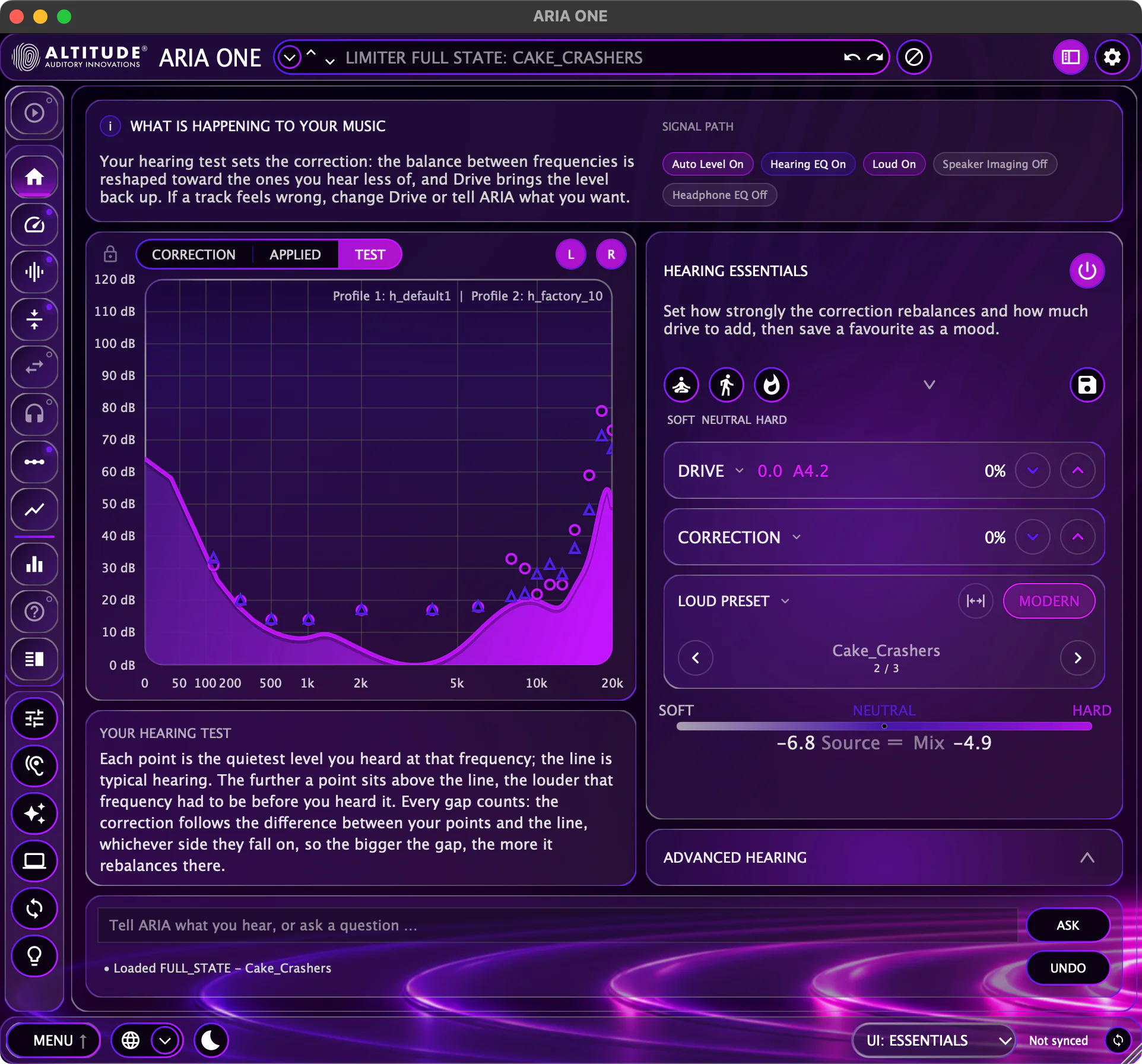Switch to the APPLIED tab
This screenshot has width=1142, height=1064.
[295, 255]
